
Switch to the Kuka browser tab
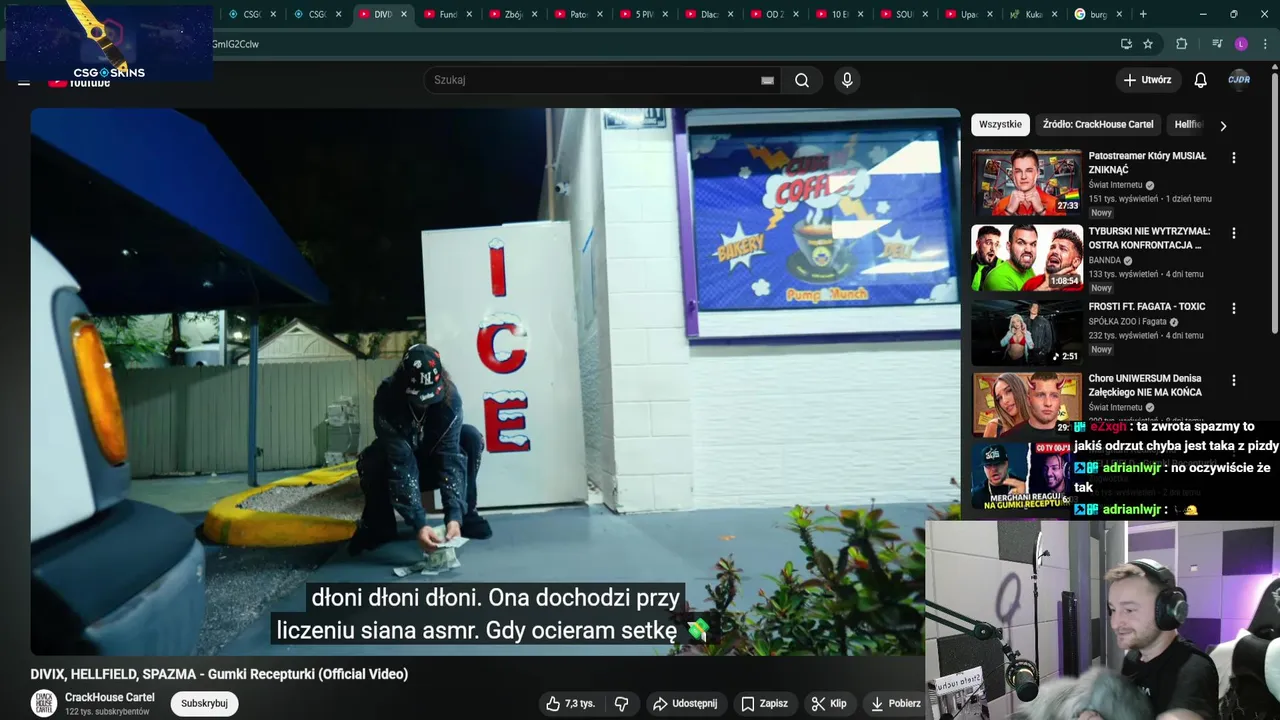point(1032,14)
